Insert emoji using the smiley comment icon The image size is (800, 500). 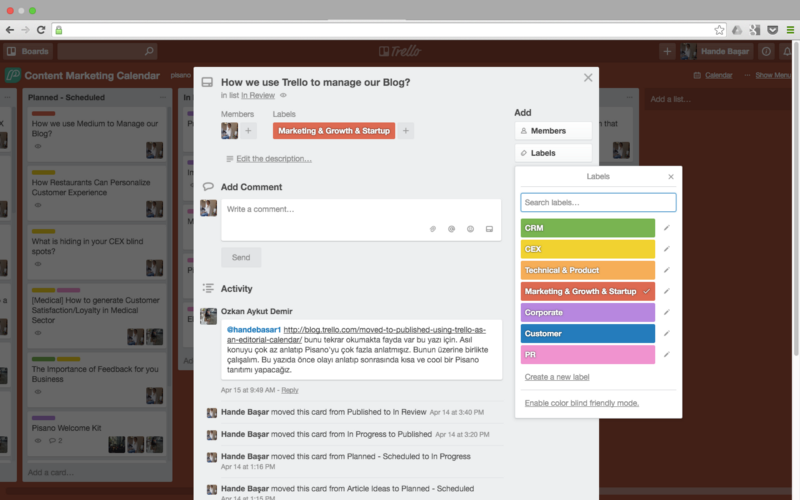tap(470, 229)
